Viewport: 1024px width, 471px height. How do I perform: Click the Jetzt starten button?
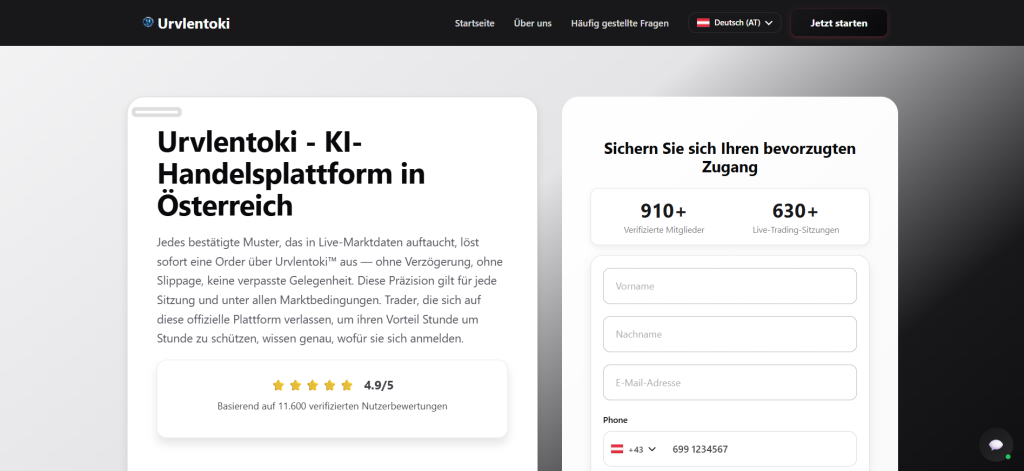coord(839,23)
